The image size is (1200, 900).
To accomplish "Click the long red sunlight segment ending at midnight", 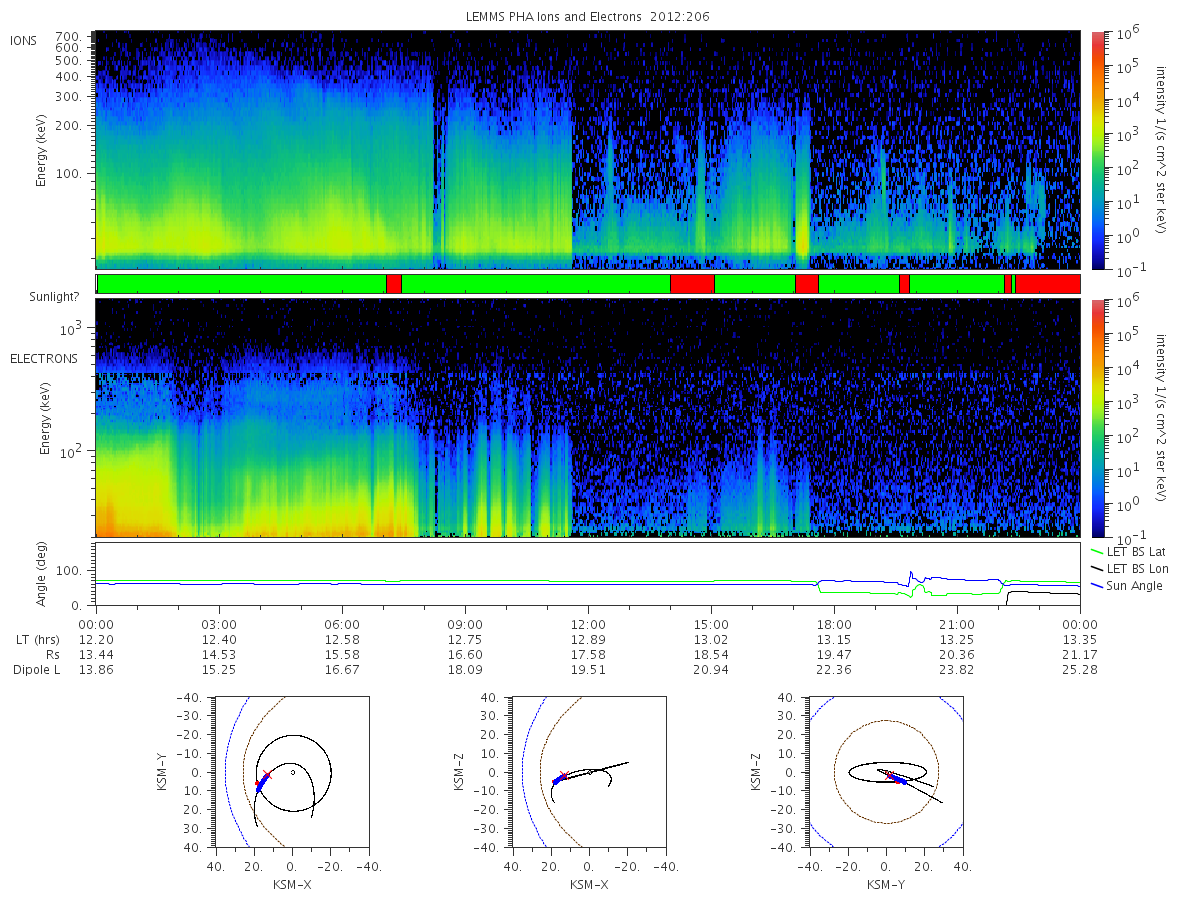I will (1047, 284).
